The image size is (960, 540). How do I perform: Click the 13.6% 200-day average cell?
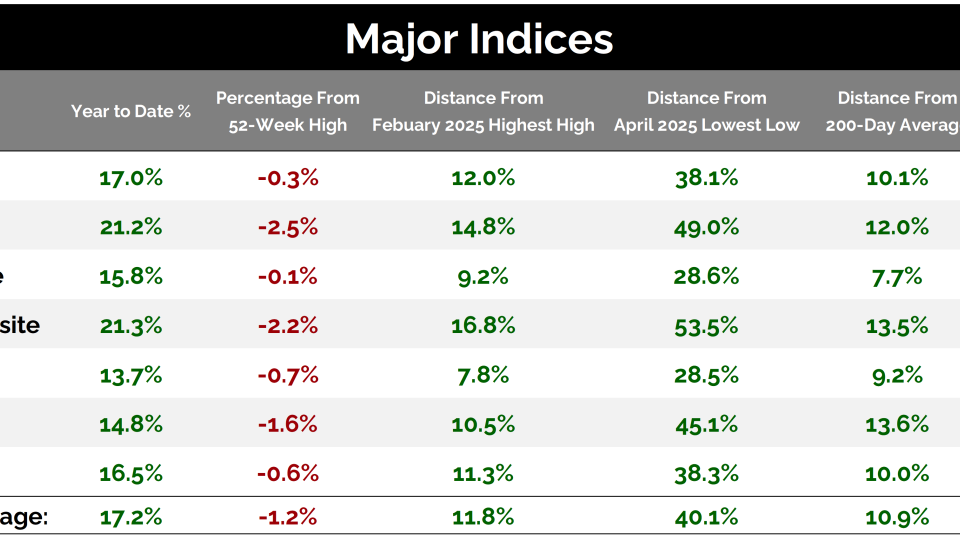tap(897, 423)
